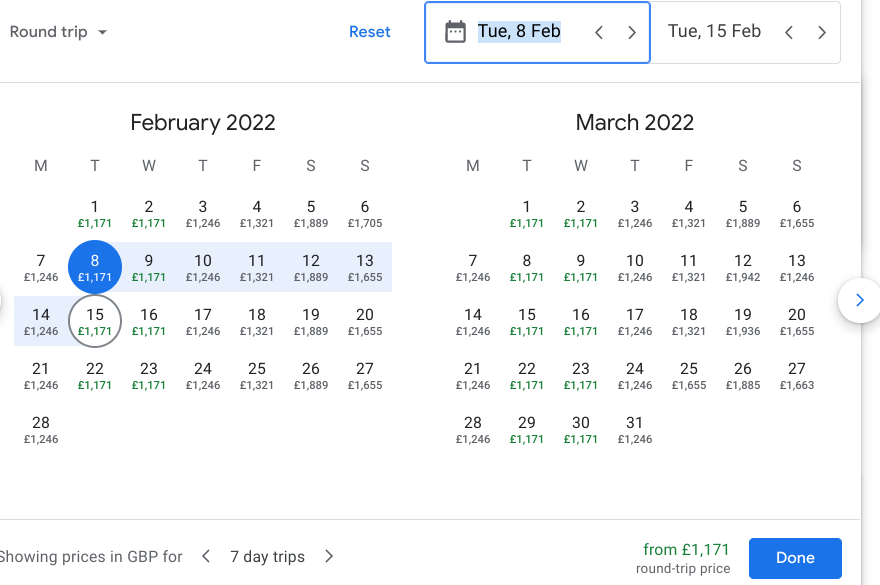The image size is (880, 585).
Task: Select the Tue, 8 Feb departure field
Action: (519, 32)
